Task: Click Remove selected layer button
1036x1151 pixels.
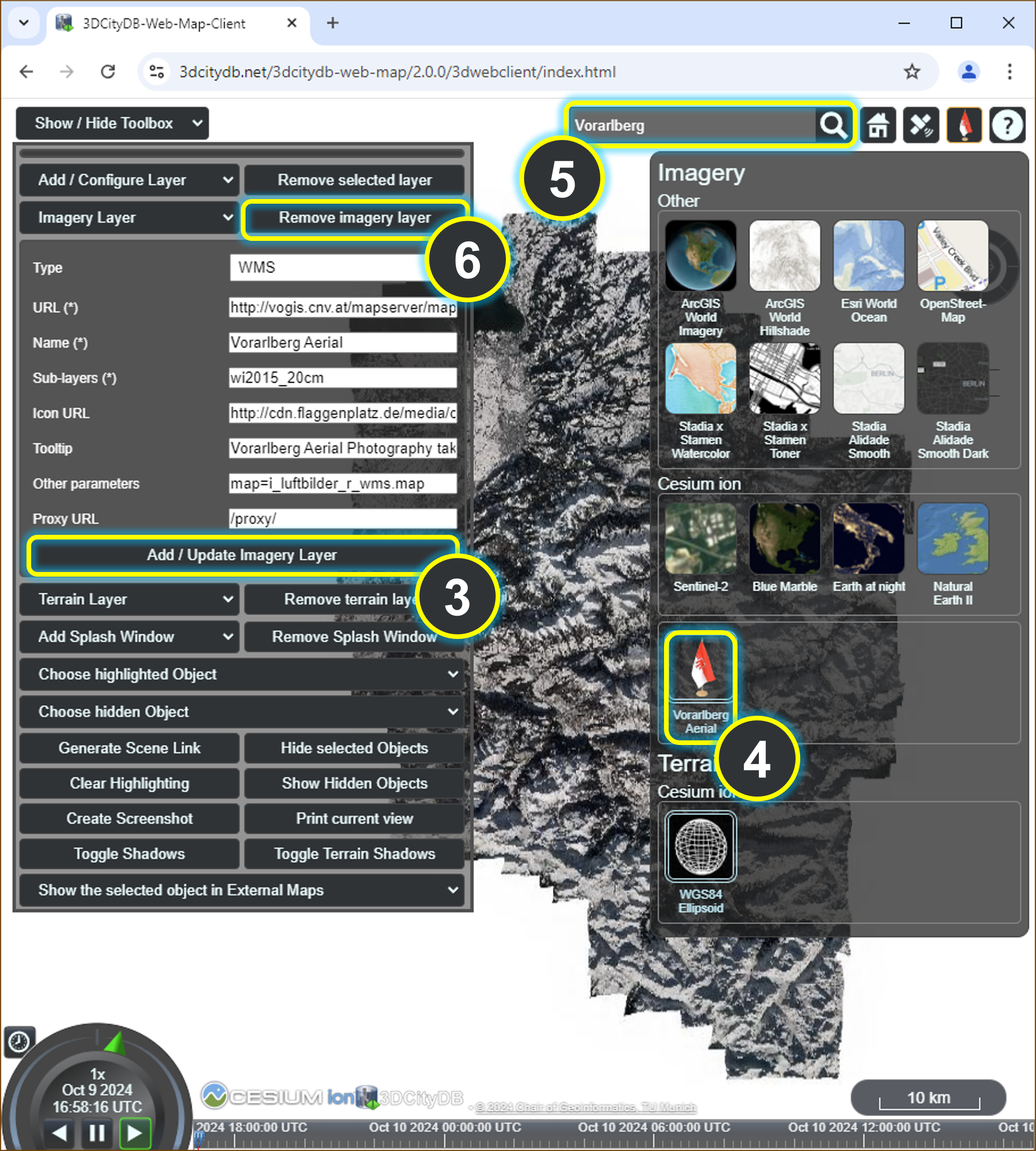Action: pyautogui.click(x=354, y=180)
